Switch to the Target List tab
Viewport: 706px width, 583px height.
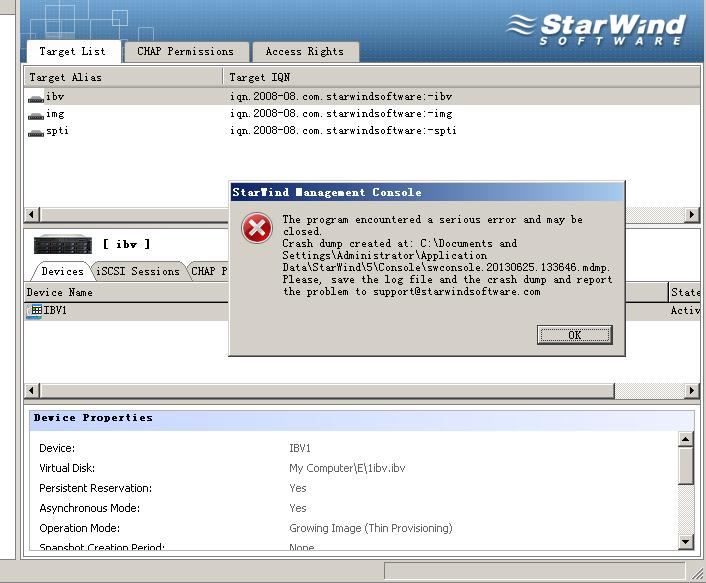pos(74,51)
